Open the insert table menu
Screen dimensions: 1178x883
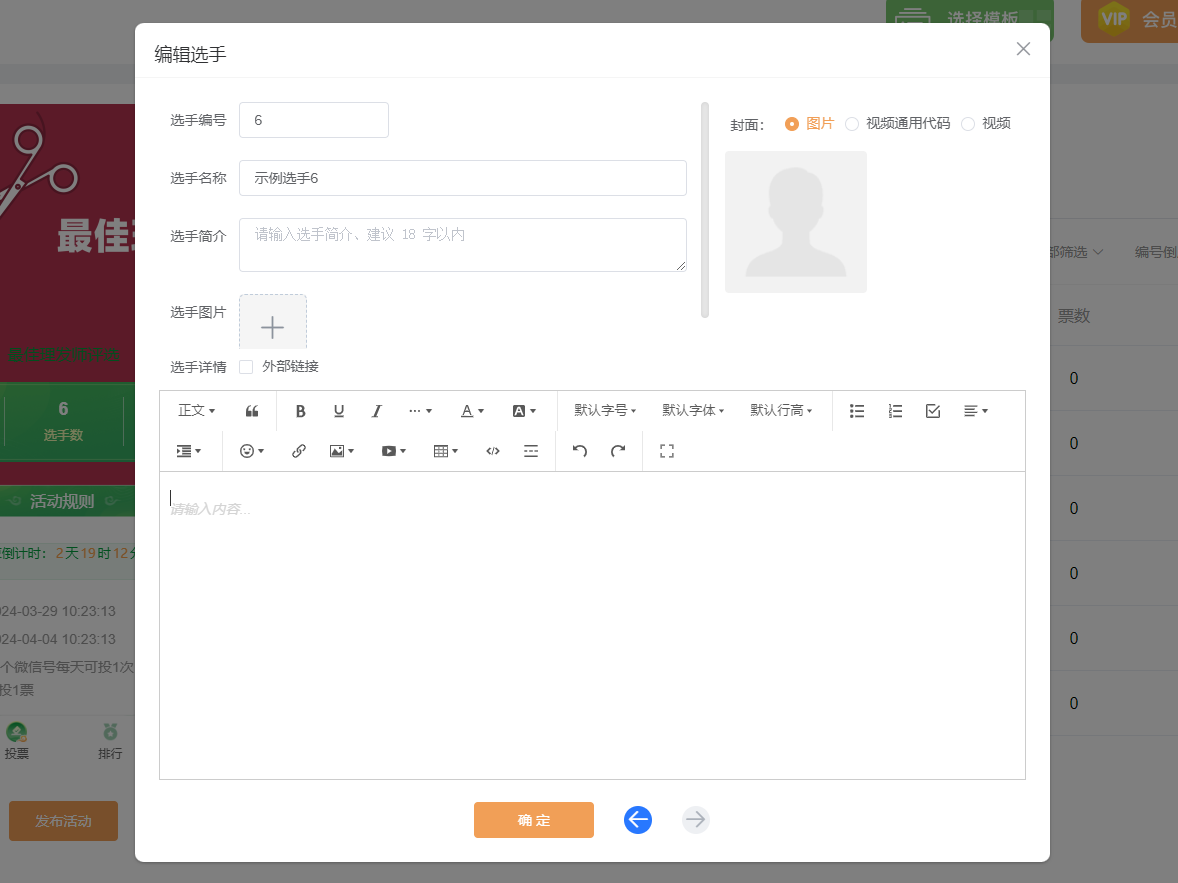445,451
